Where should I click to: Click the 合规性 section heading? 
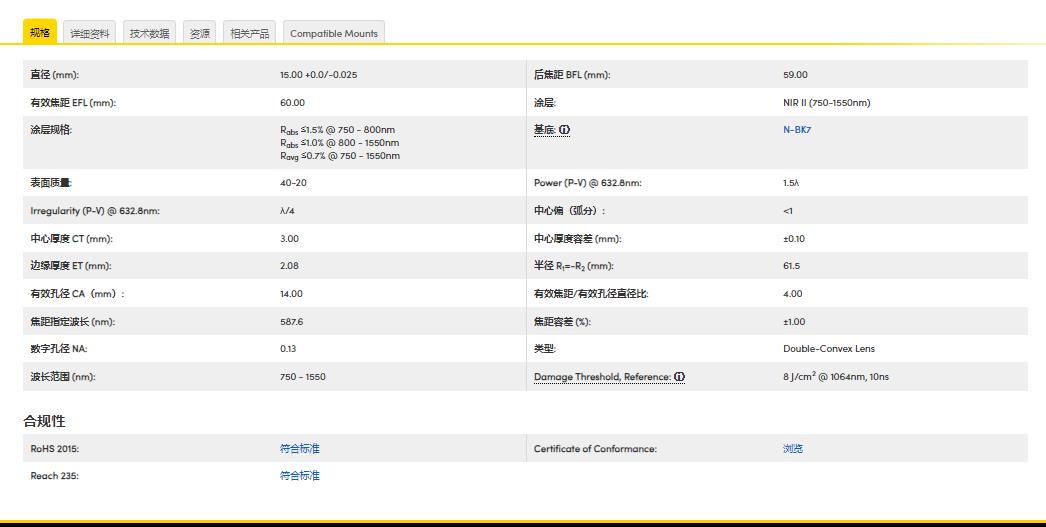45,421
